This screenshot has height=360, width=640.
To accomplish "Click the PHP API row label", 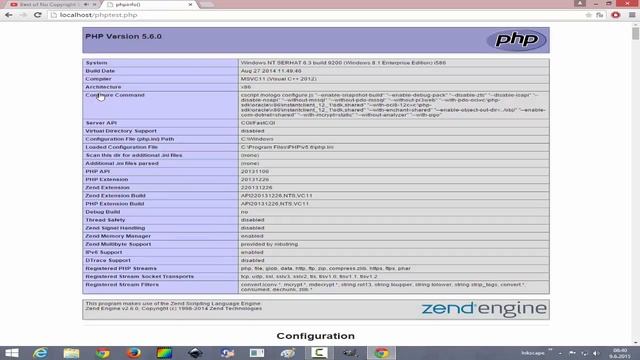I will 98,171.
